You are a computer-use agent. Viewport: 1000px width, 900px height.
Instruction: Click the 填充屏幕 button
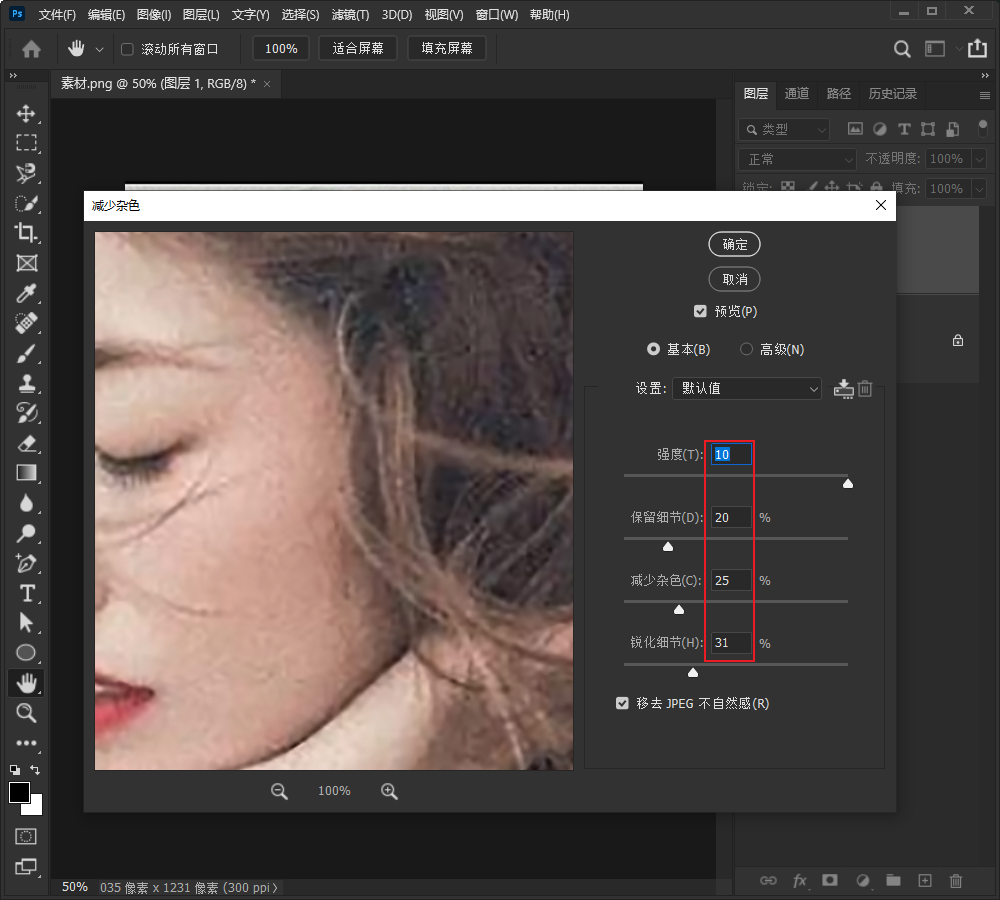coord(447,48)
